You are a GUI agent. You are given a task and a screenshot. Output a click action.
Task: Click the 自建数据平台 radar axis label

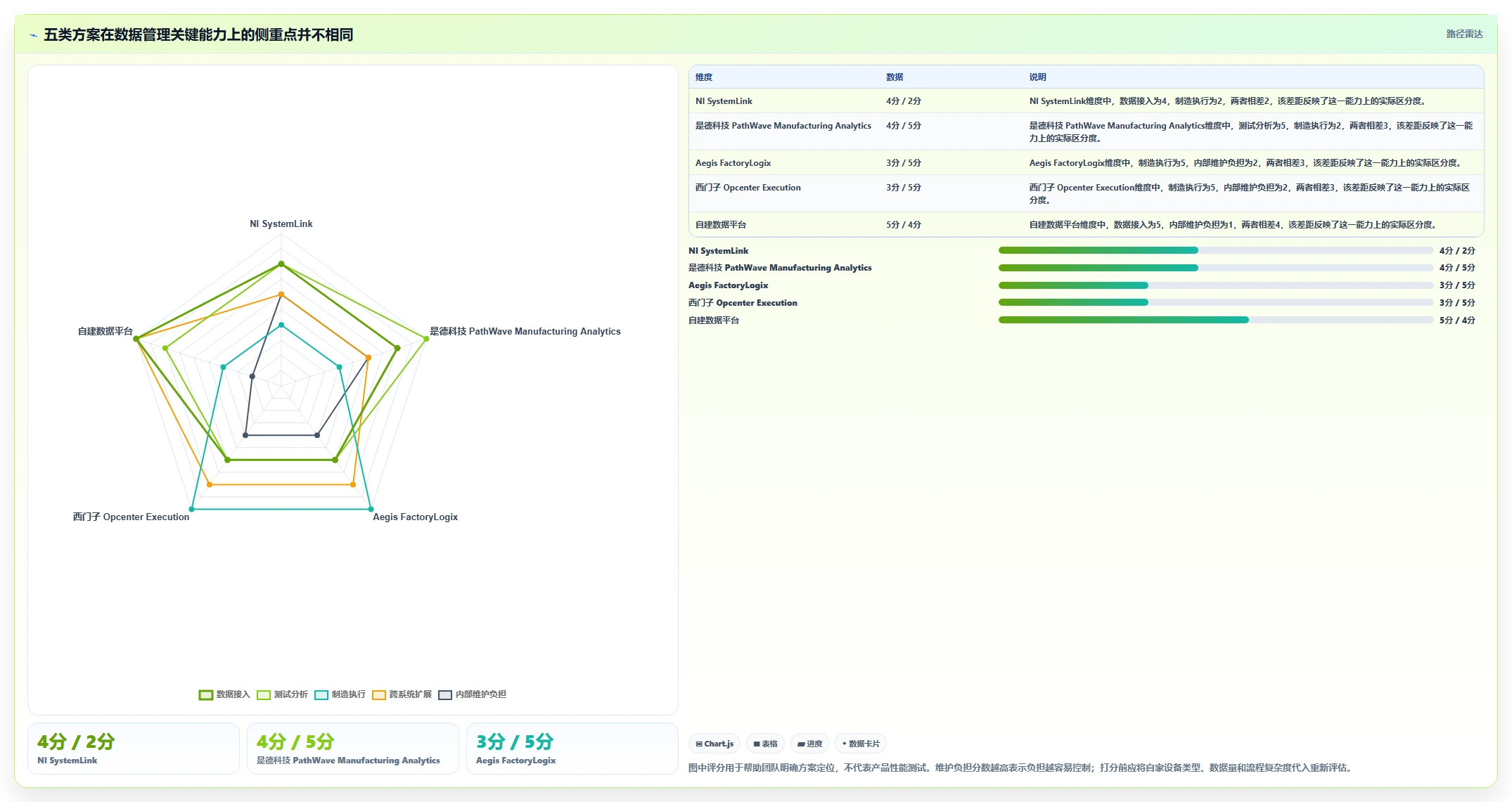click(105, 332)
